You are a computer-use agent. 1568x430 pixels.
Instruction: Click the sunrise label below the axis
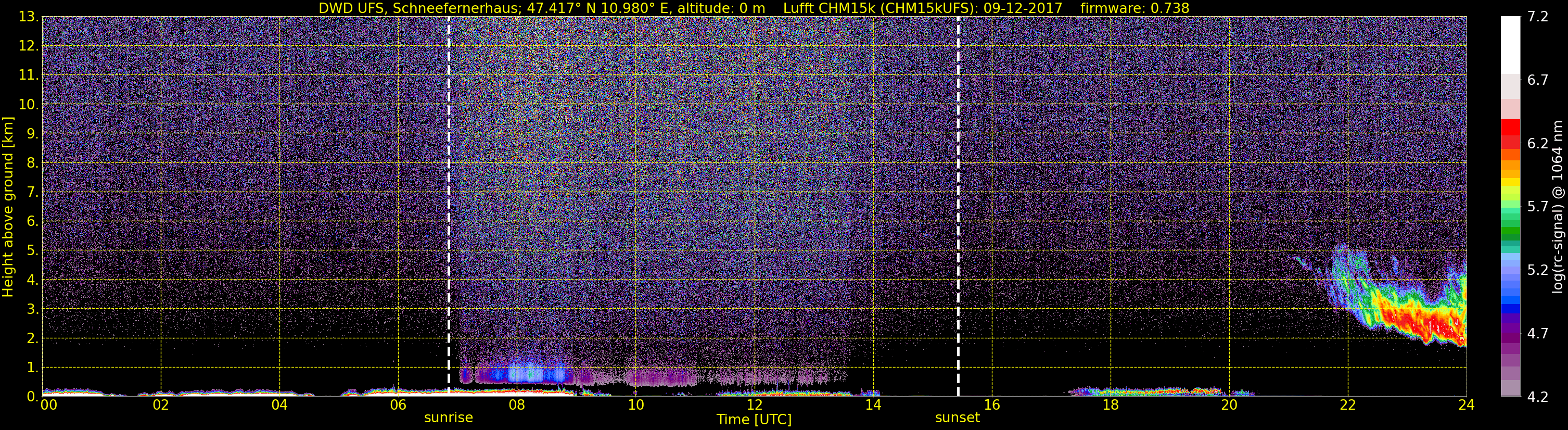[x=448, y=418]
